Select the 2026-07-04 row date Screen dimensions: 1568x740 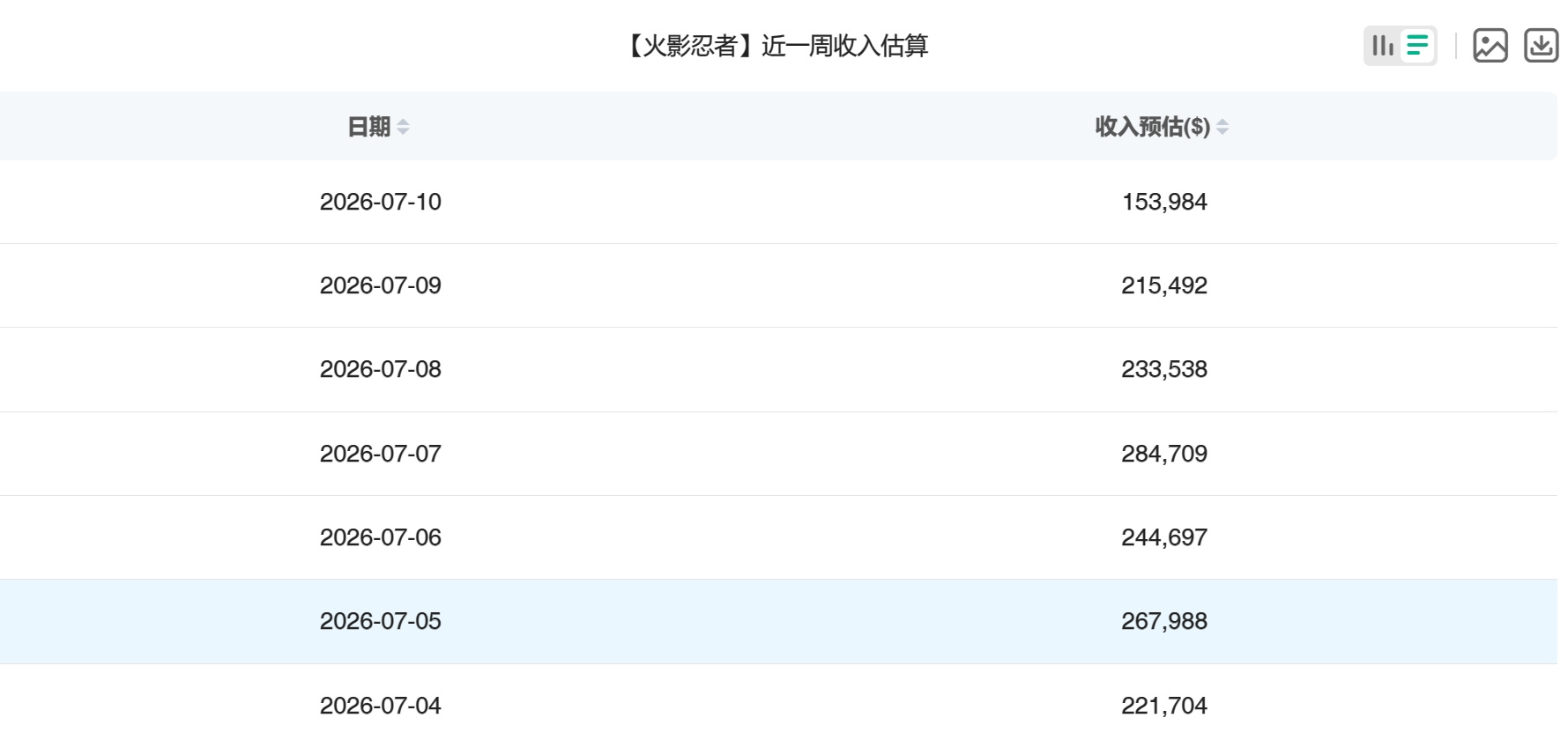click(x=381, y=706)
